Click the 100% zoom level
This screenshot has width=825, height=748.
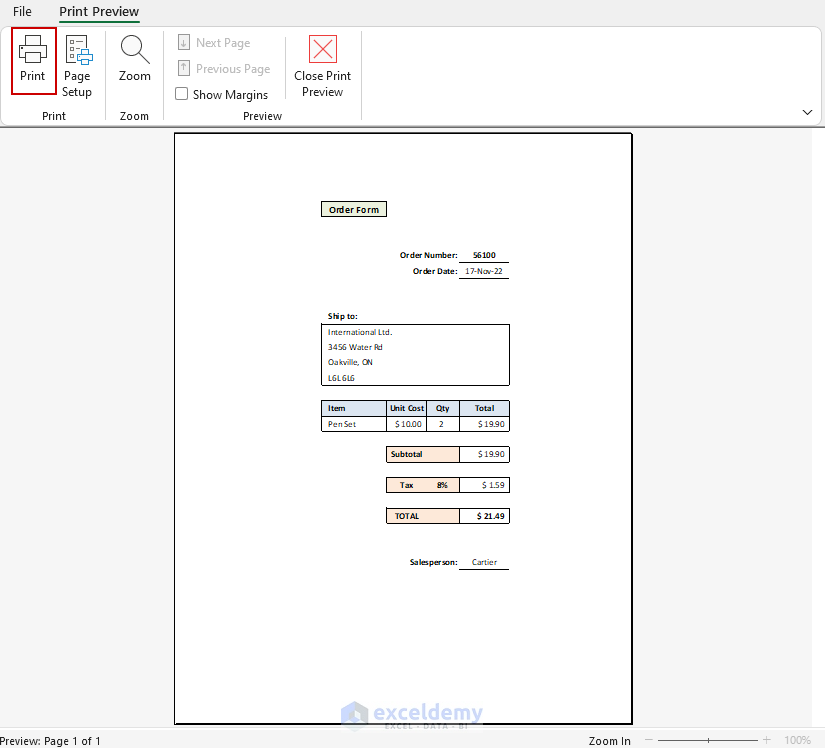(797, 741)
